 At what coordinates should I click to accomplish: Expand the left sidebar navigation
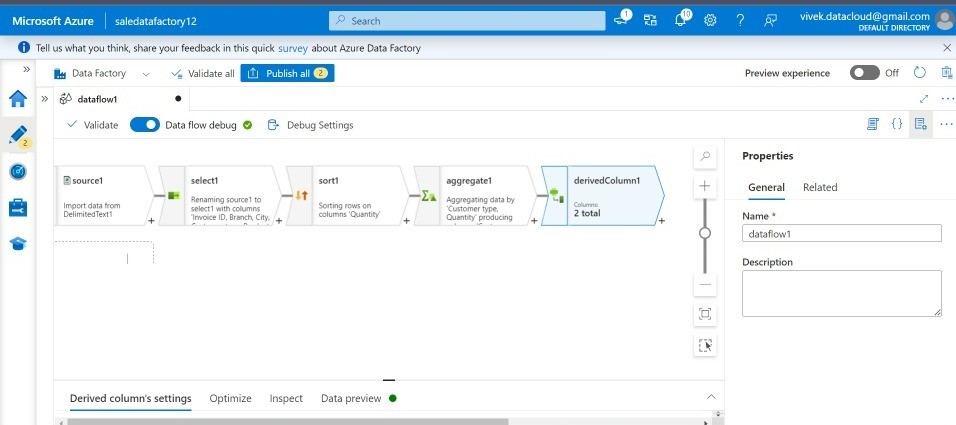[x=26, y=70]
